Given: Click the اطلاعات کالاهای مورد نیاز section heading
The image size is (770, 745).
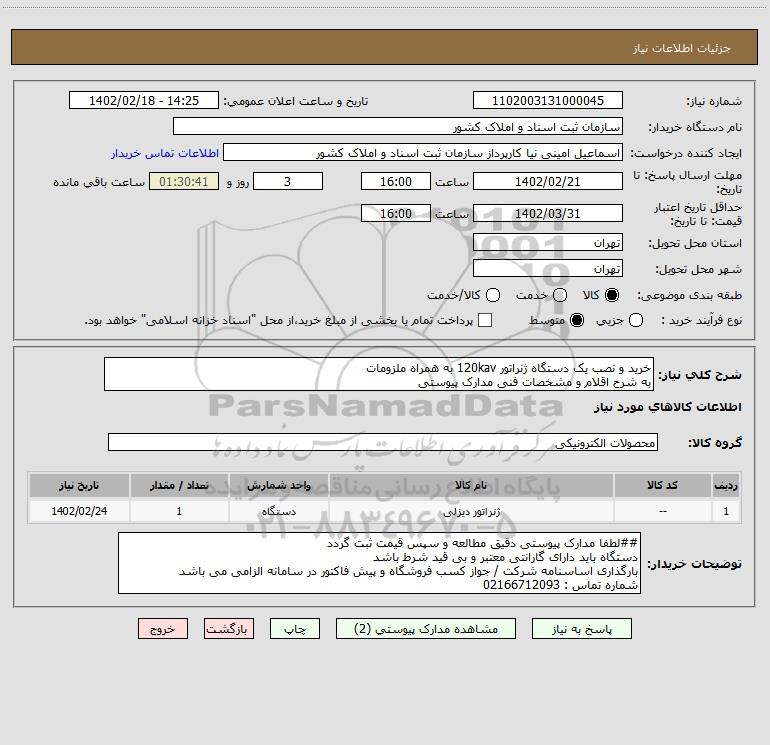Looking at the screenshot, I should 667,407.
